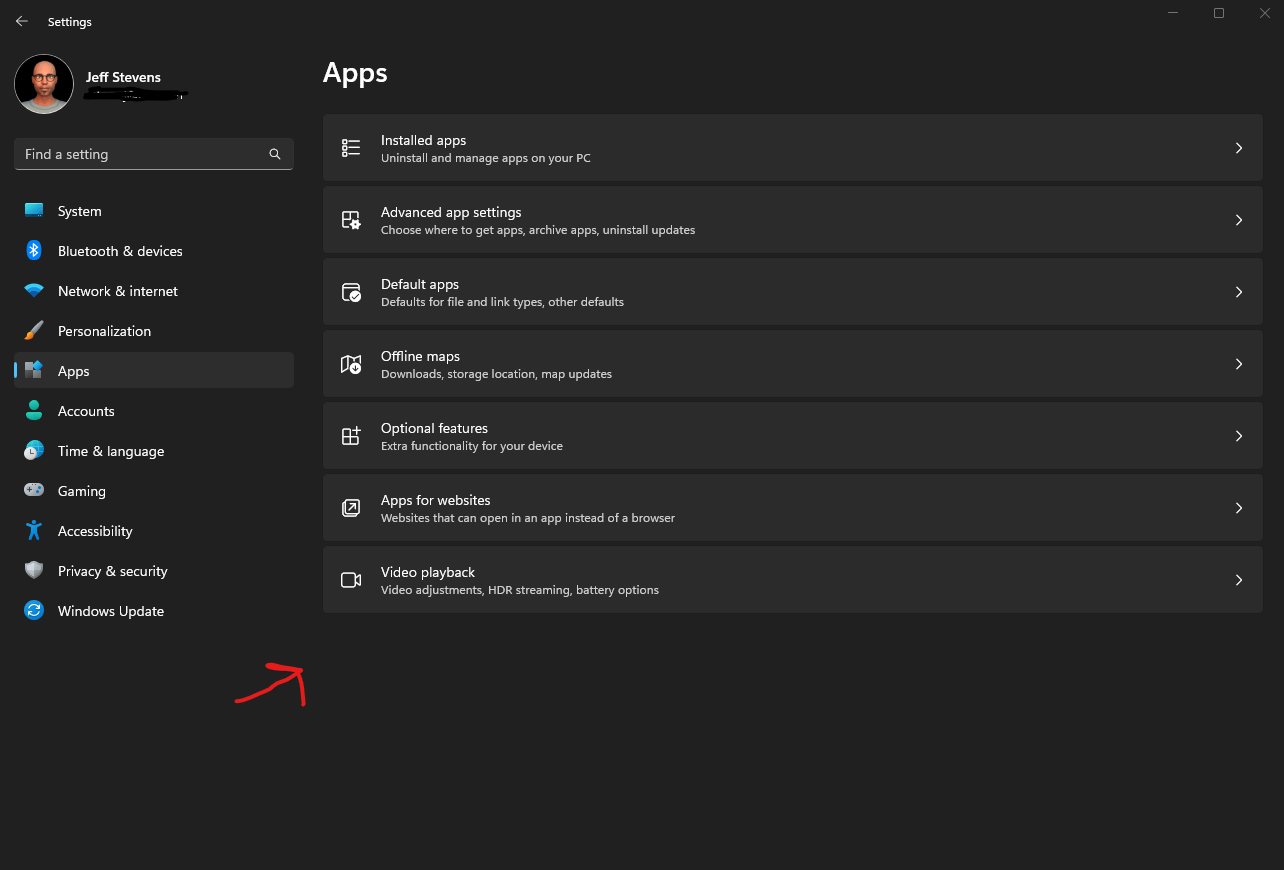Open Optional features title text
1284x870 pixels.
(434, 428)
